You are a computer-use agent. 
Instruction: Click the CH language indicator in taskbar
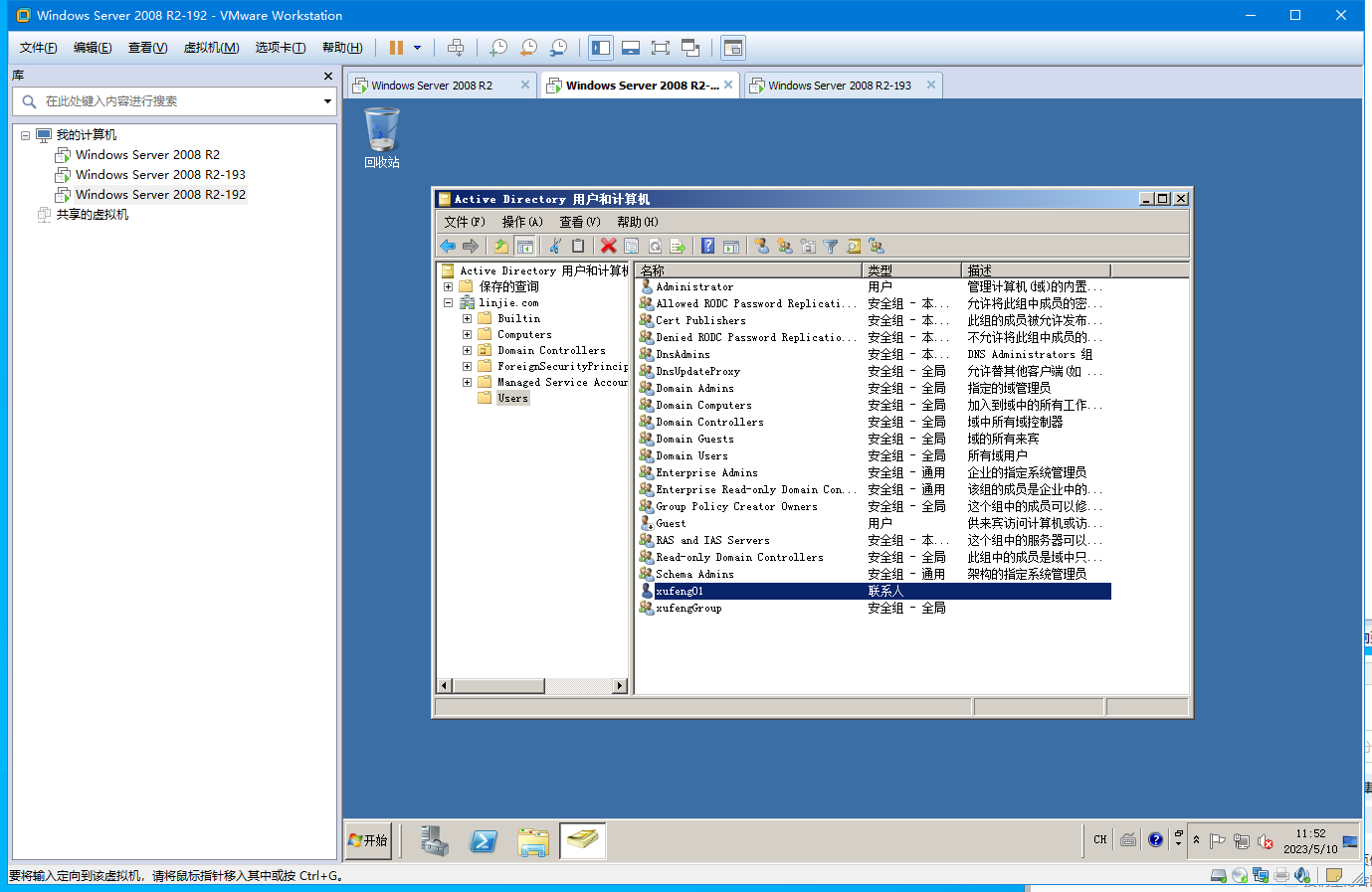1100,840
